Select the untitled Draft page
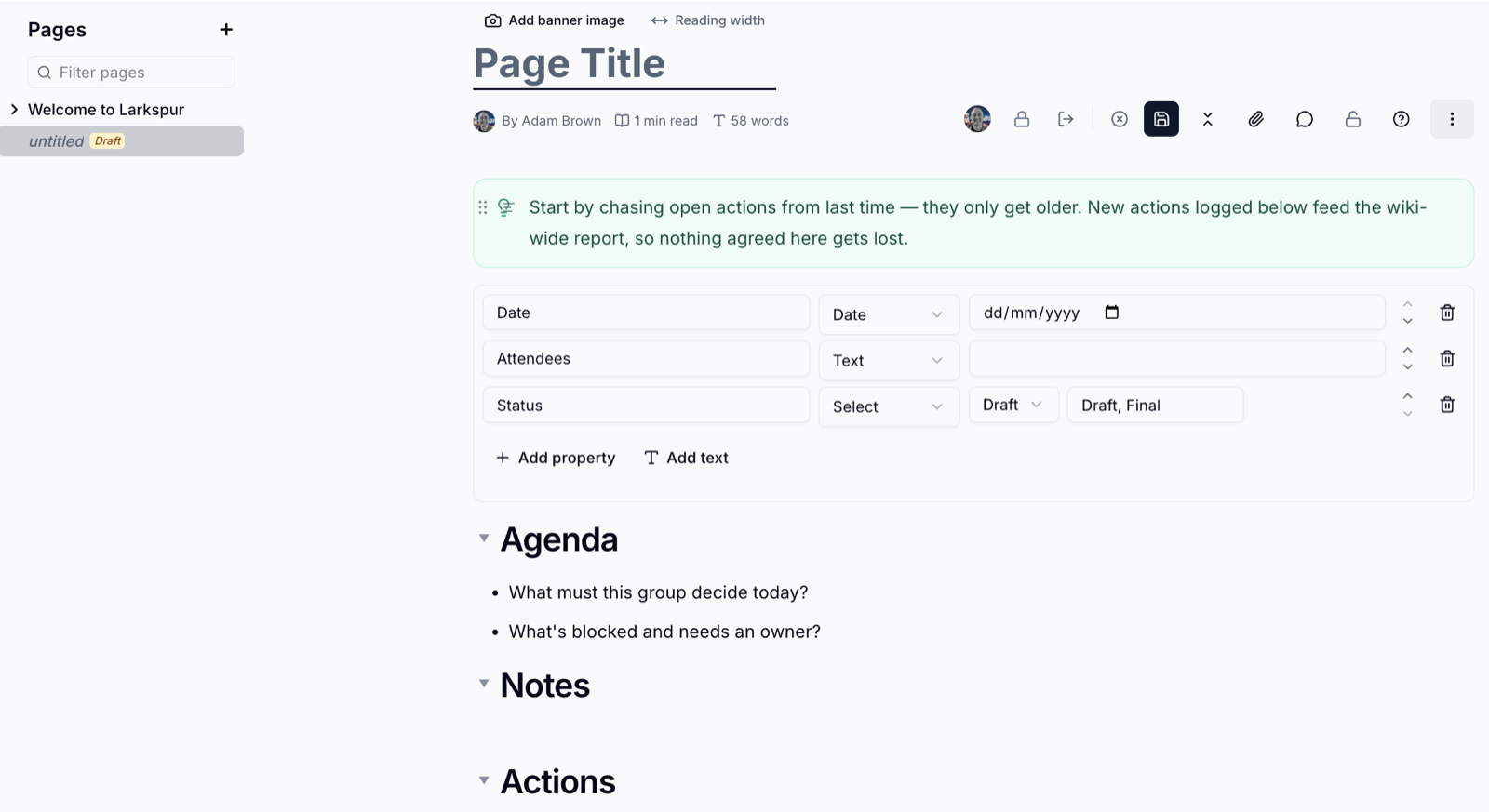This screenshot has width=1489, height=812. [122, 141]
